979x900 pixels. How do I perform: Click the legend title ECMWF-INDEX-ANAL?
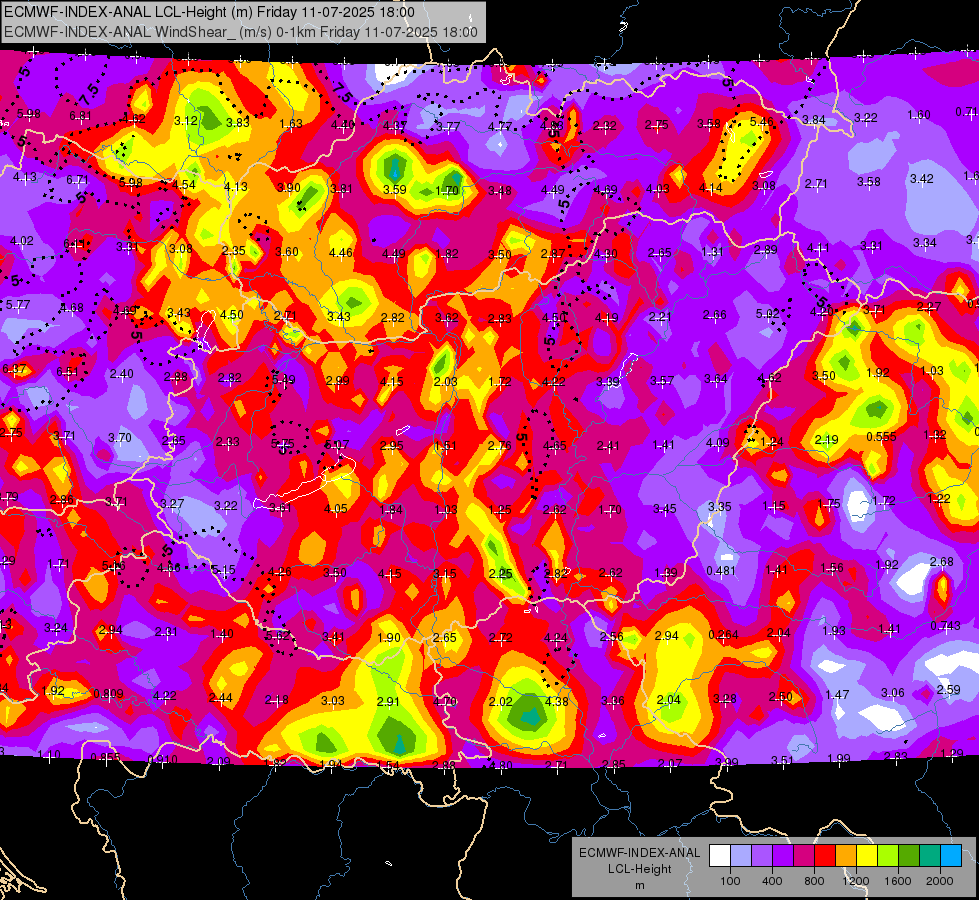(639, 853)
